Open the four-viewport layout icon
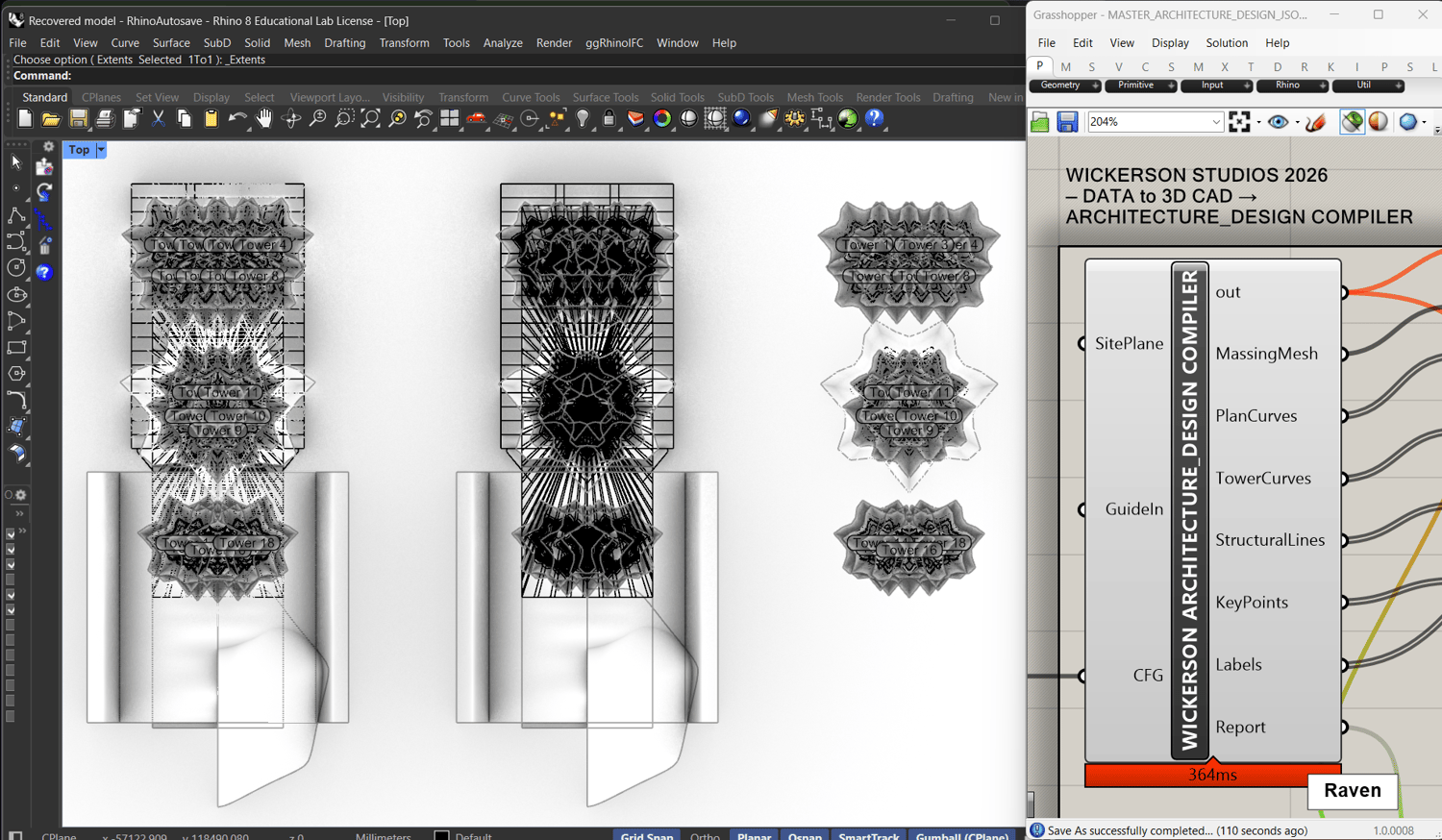This screenshot has width=1442, height=840. click(450, 118)
